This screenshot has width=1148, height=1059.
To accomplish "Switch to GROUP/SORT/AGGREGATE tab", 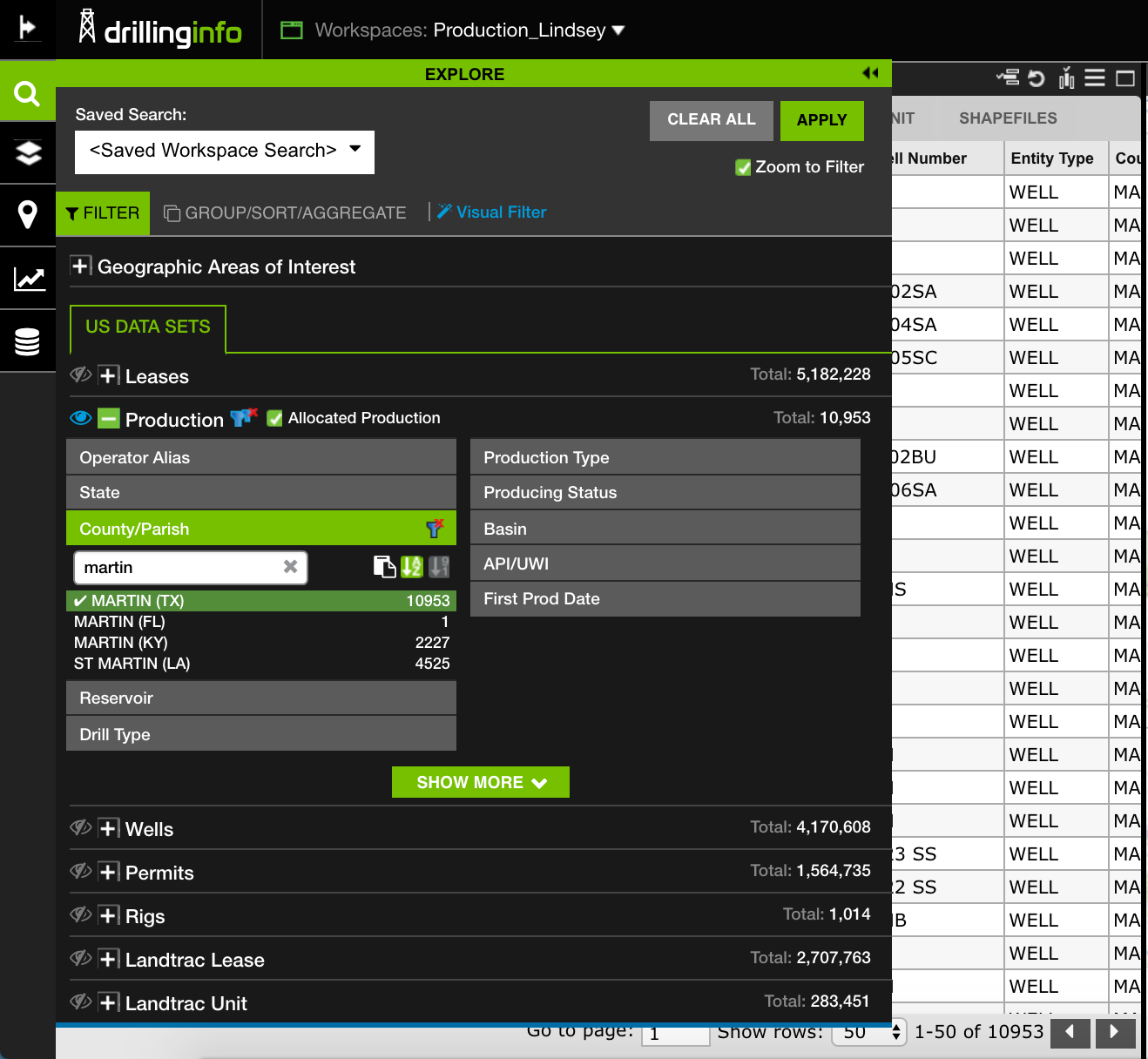I will (x=285, y=213).
